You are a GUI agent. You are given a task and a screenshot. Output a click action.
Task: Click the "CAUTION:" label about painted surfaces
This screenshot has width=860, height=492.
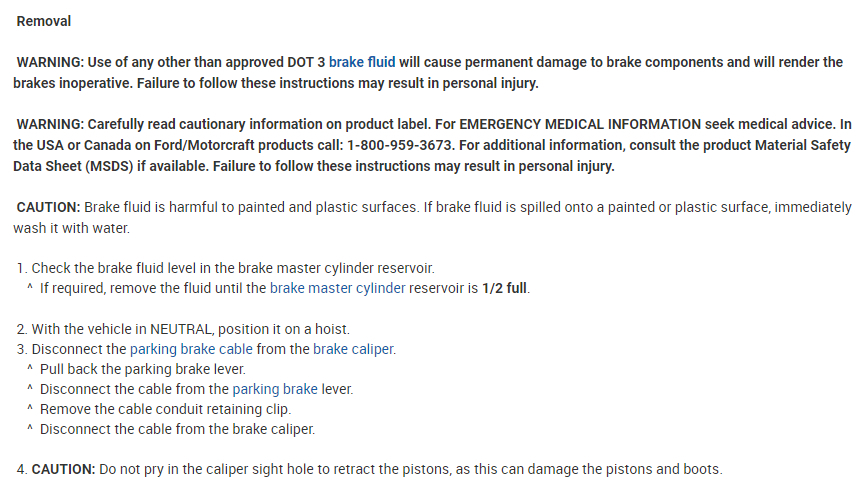[48, 207]
